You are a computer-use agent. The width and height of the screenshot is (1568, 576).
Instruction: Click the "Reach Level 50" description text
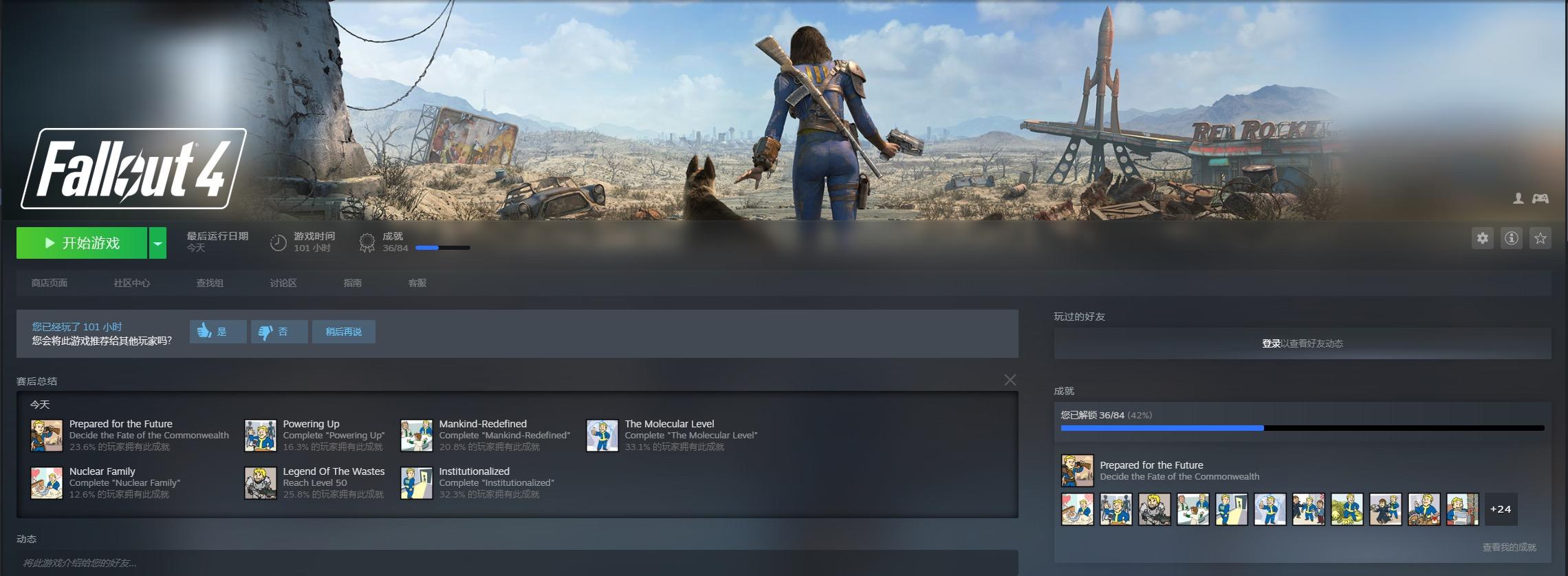[x=315, y=483]
